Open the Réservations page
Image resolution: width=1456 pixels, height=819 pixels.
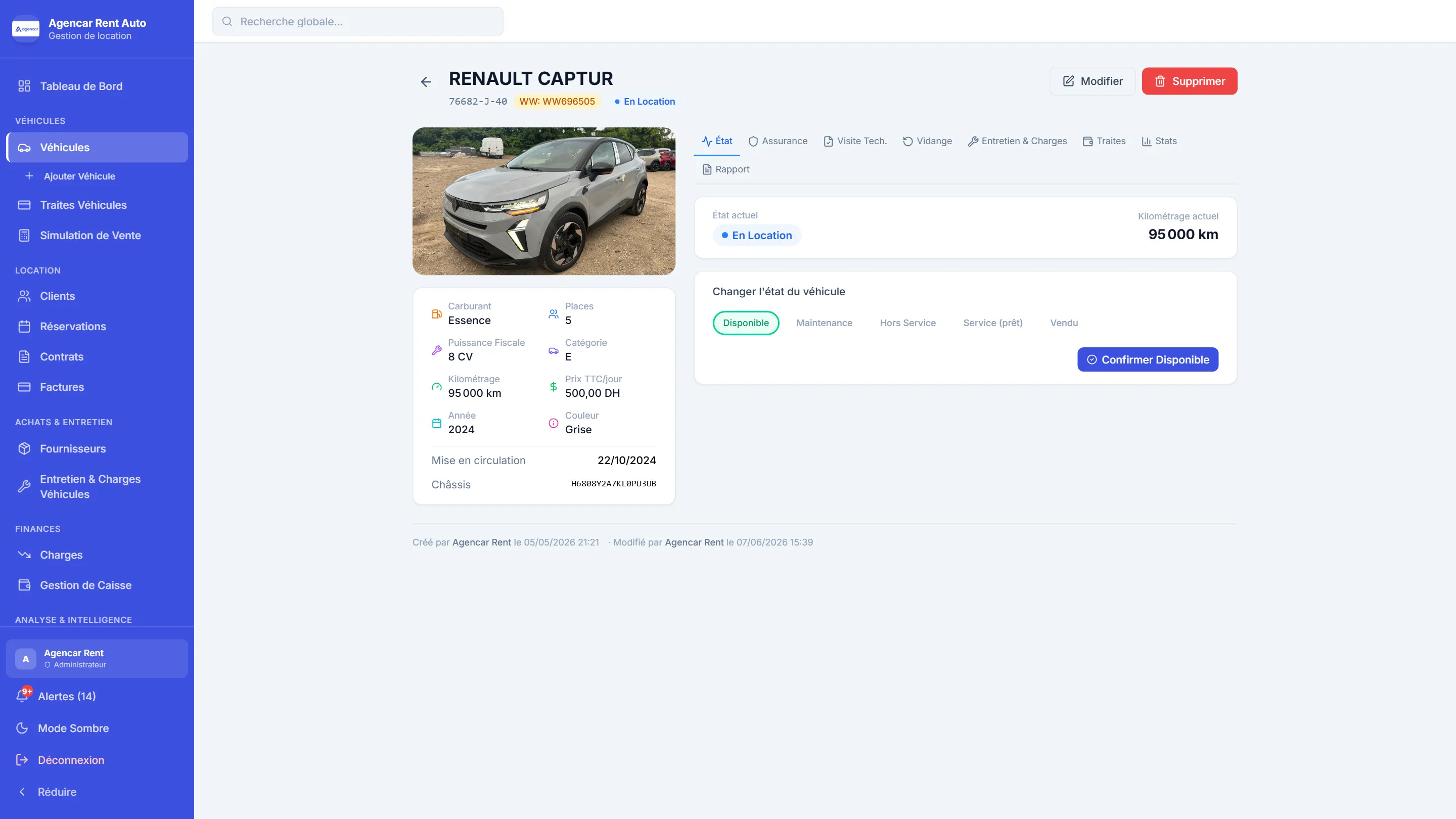(x=97, y=327)
